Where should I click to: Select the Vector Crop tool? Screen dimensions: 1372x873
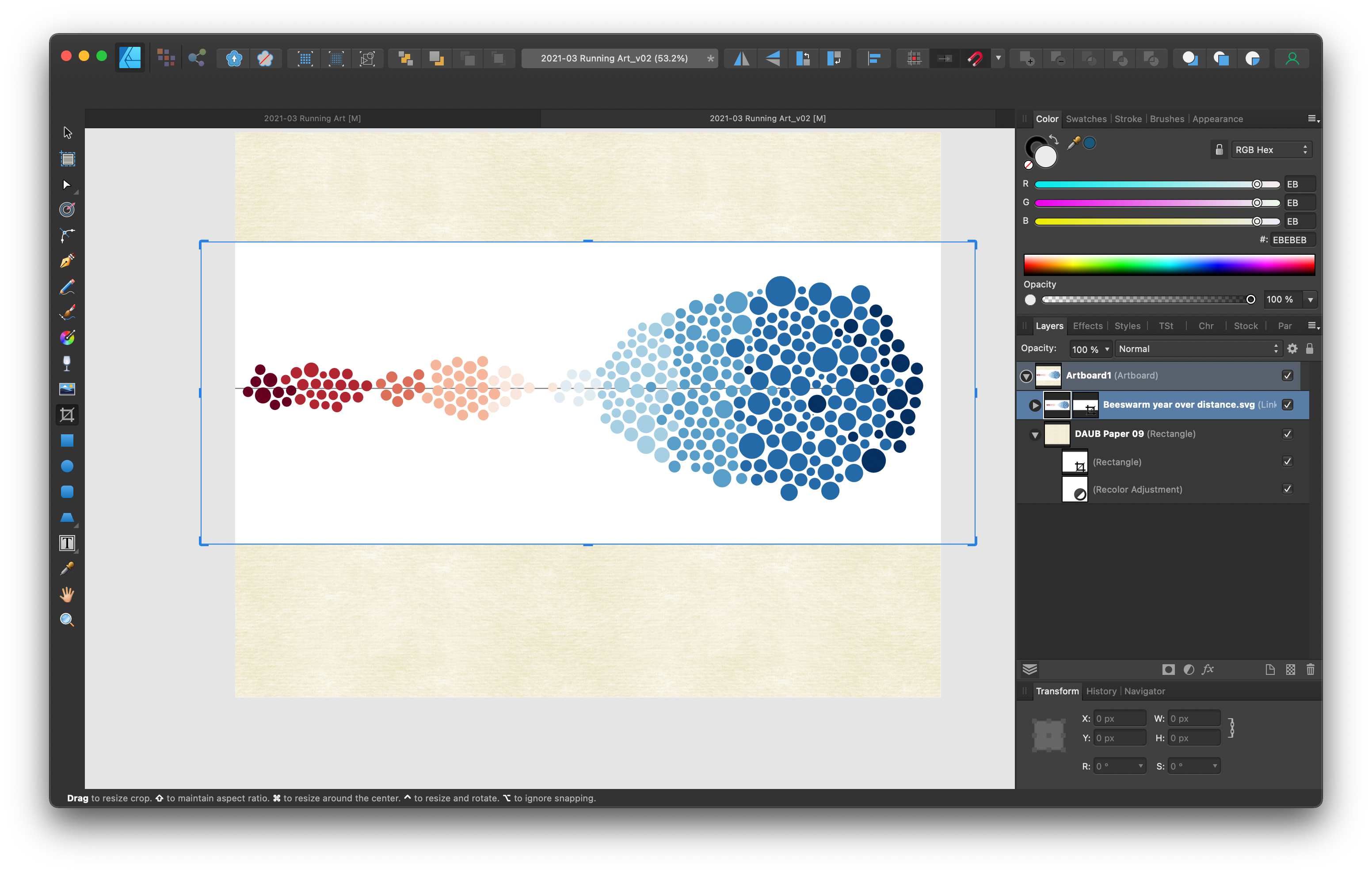coord(67,414)
